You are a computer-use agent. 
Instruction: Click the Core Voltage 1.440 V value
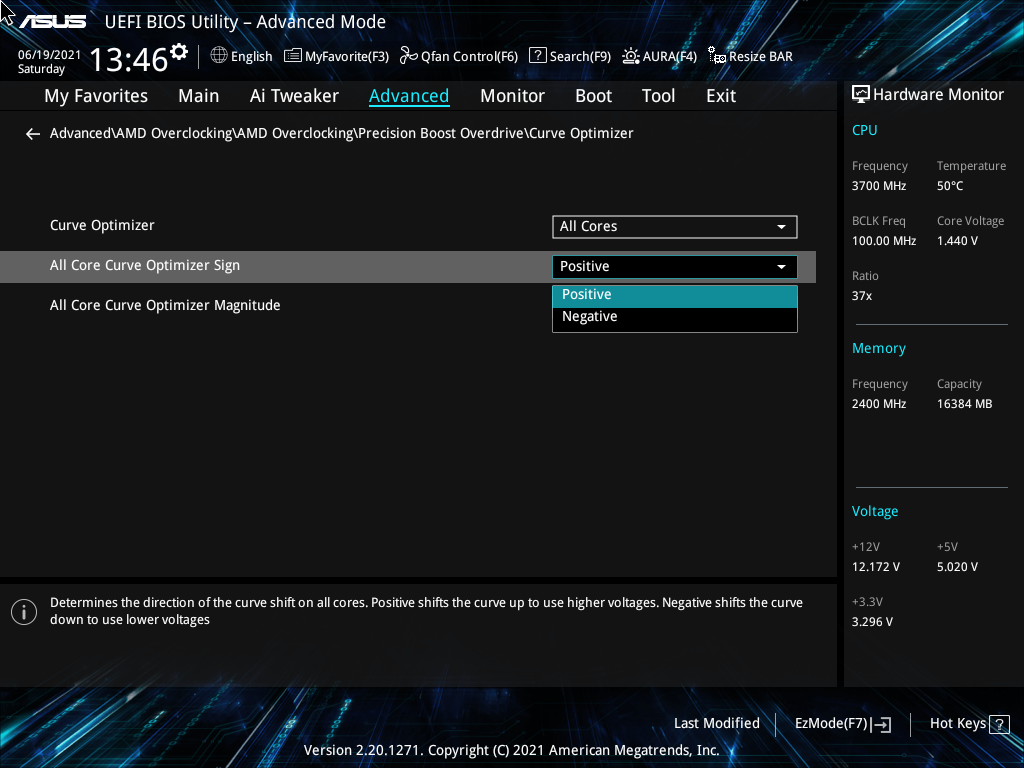[x=957, y=241]
